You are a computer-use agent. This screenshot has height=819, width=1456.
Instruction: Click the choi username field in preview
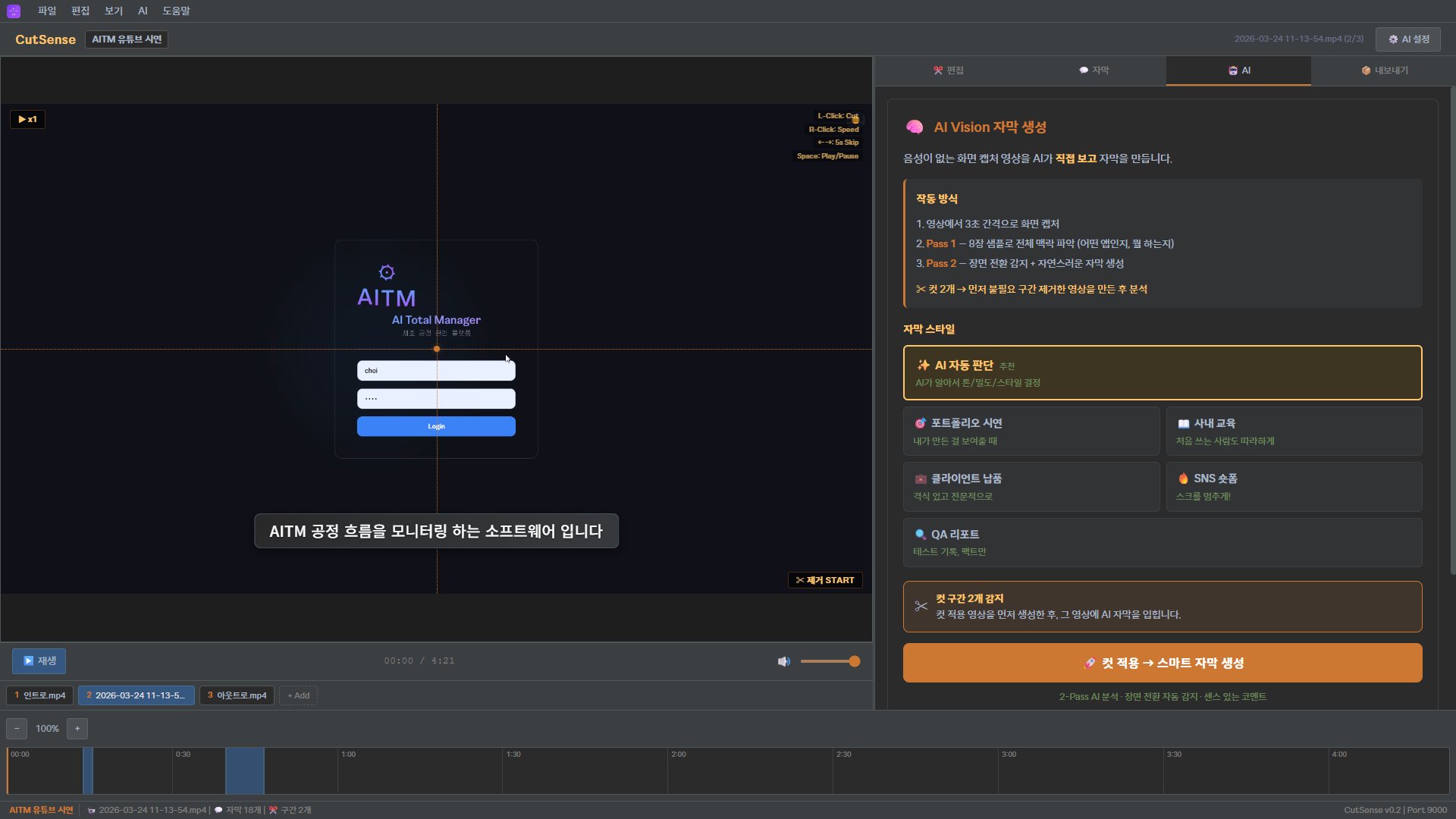point(436,371)
